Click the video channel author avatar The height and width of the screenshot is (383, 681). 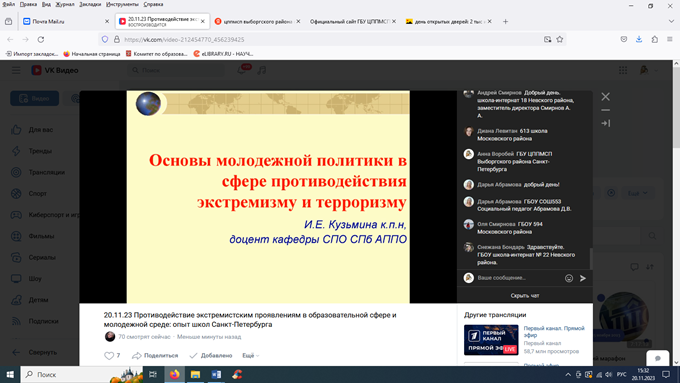110,337
